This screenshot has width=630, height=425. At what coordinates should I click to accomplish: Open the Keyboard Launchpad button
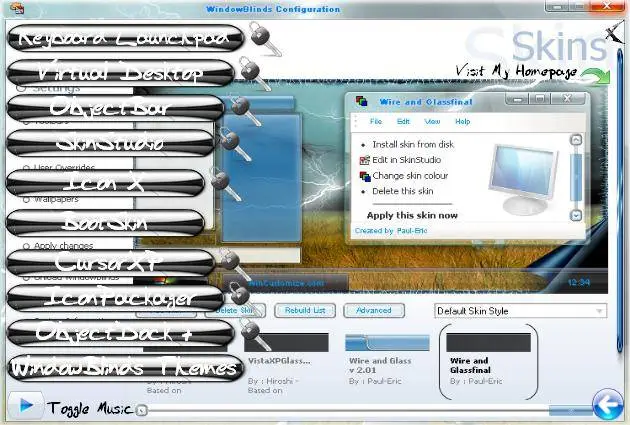click(125, 39)
